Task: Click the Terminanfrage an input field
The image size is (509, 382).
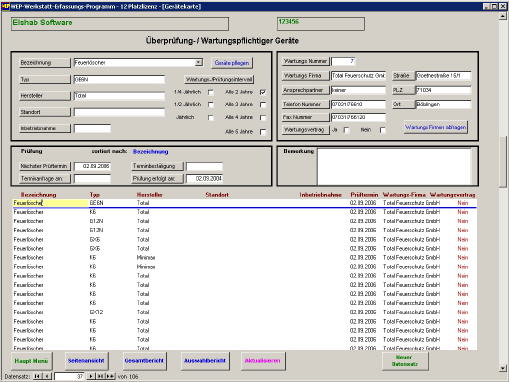Action: (x=92, y=179)
